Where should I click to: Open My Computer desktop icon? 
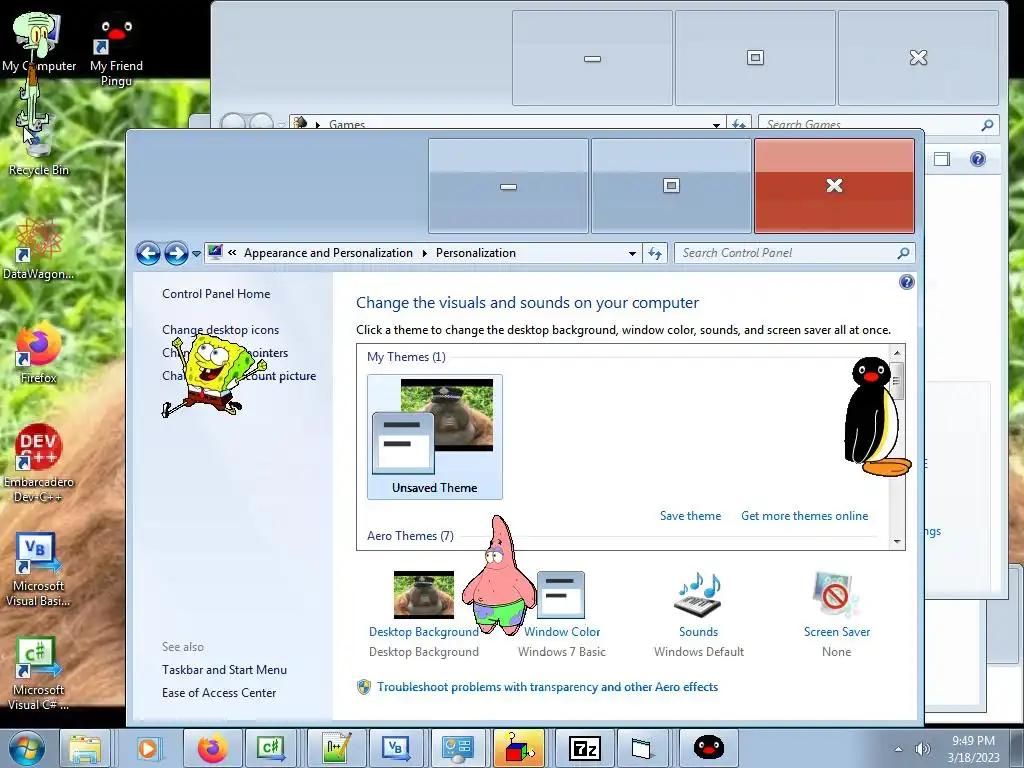click(x=39, y=42)
